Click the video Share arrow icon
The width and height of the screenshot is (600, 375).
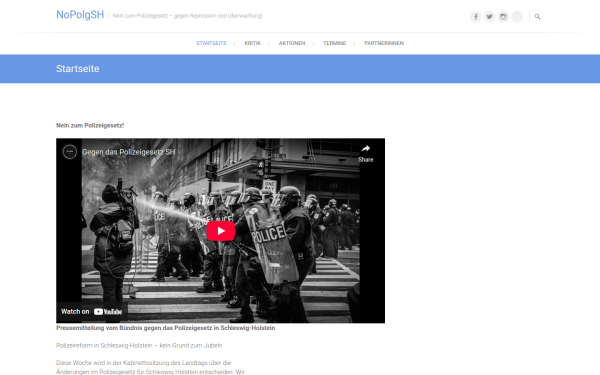(x=365, y=149)
